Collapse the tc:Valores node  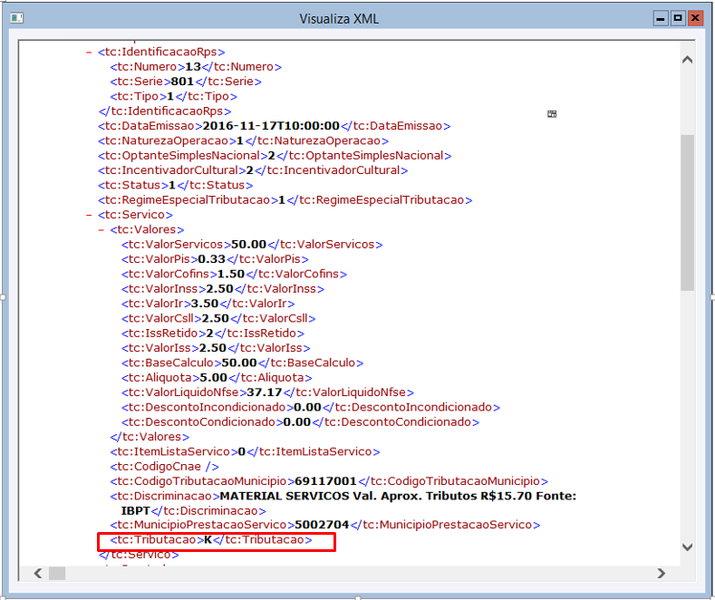click(101, 230)
